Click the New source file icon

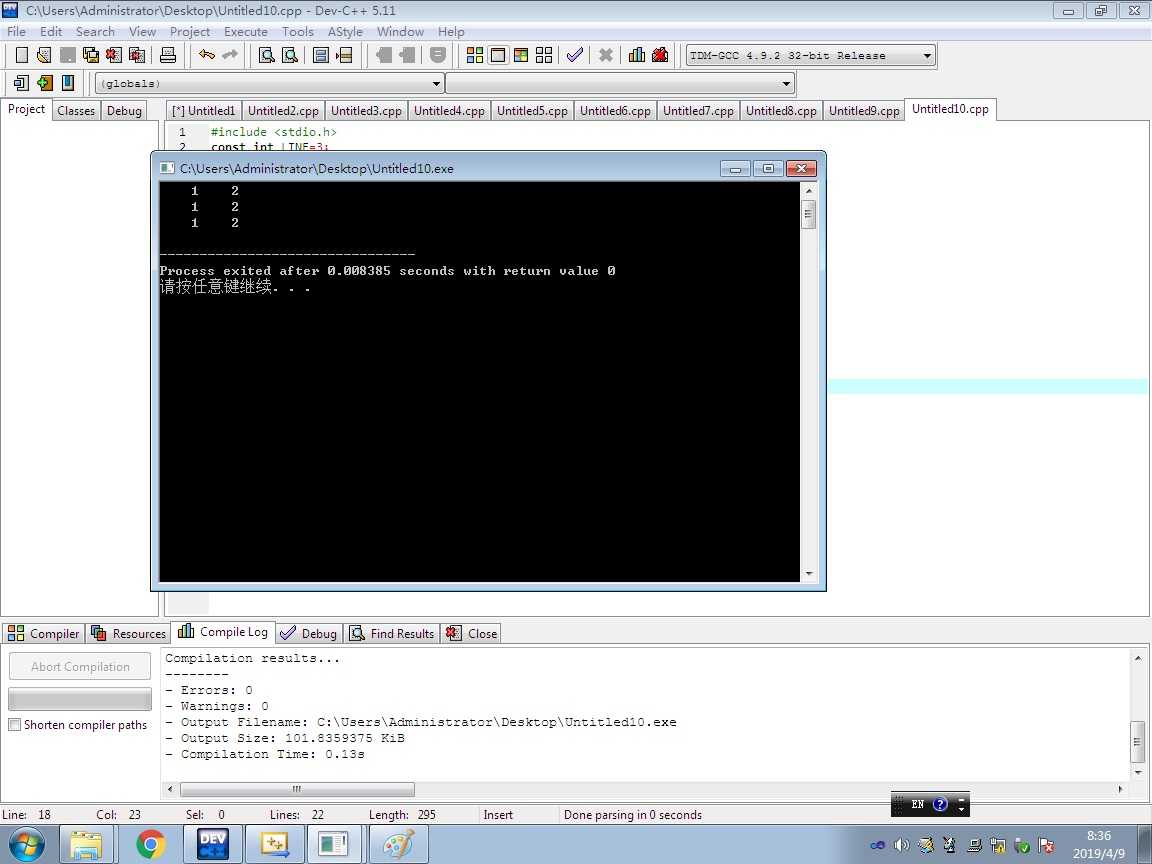pos(22,55)
